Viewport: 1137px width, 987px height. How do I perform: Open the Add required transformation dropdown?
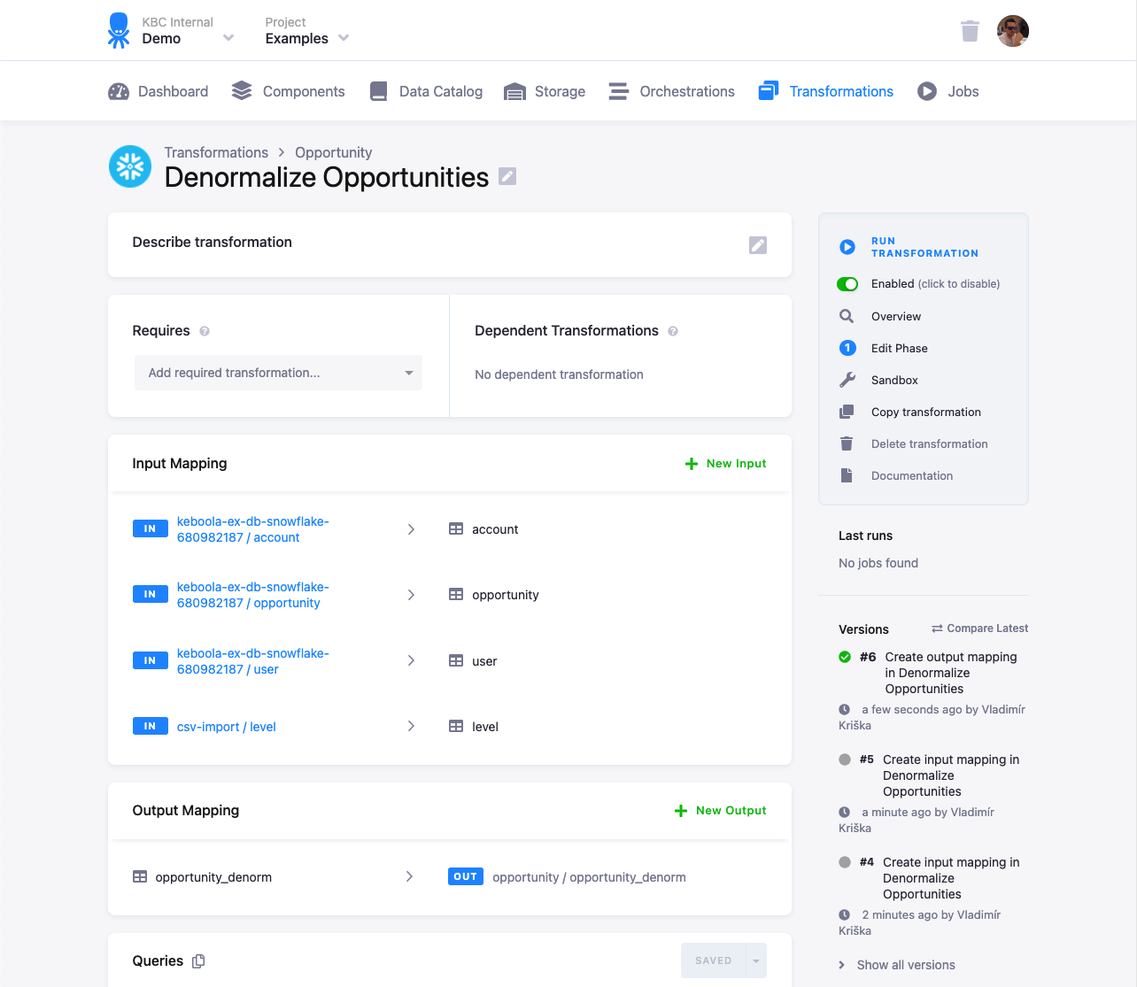point(278,372)
